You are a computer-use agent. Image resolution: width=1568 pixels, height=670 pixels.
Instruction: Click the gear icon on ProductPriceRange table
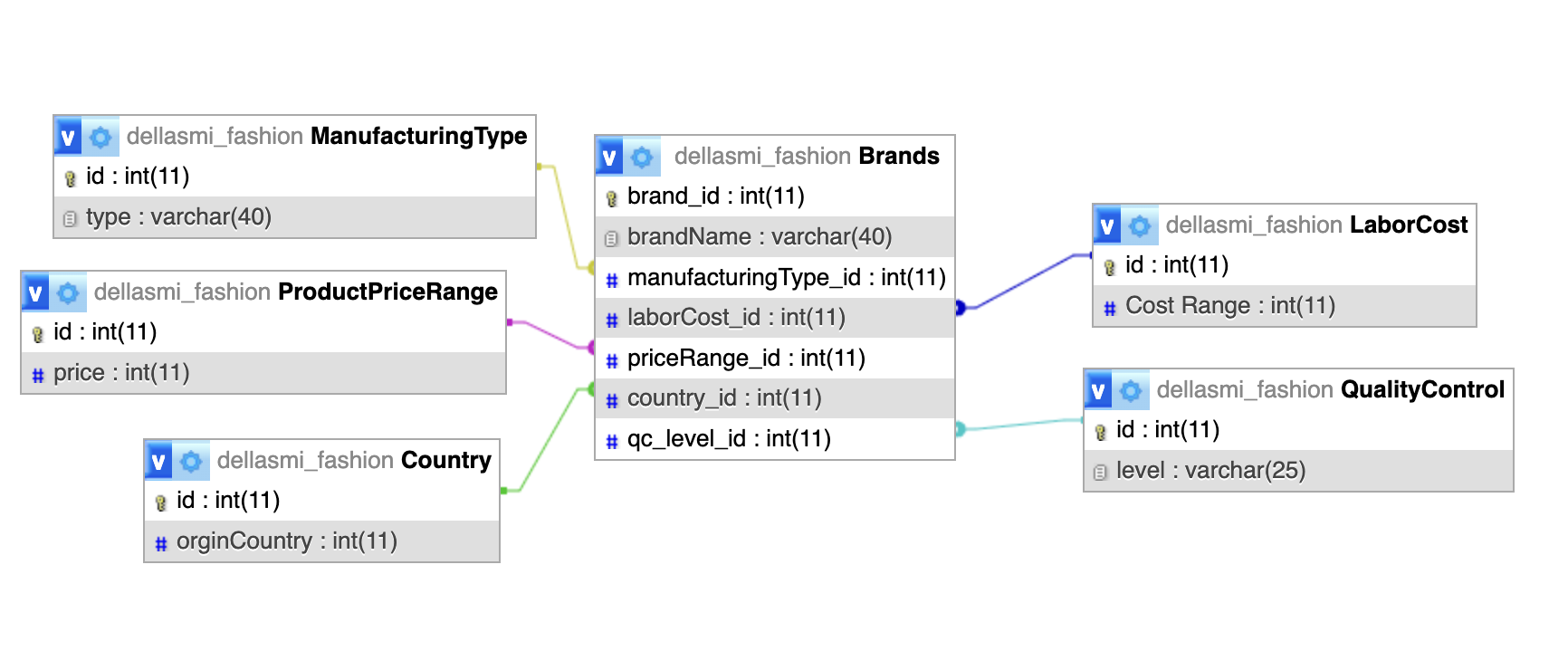click(x=68, y=292)
